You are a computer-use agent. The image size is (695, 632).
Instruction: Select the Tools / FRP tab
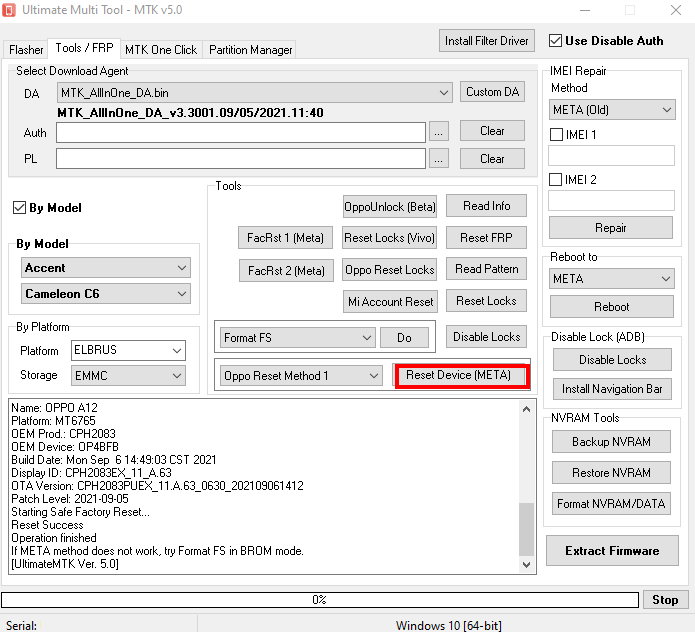coord(84,48)
